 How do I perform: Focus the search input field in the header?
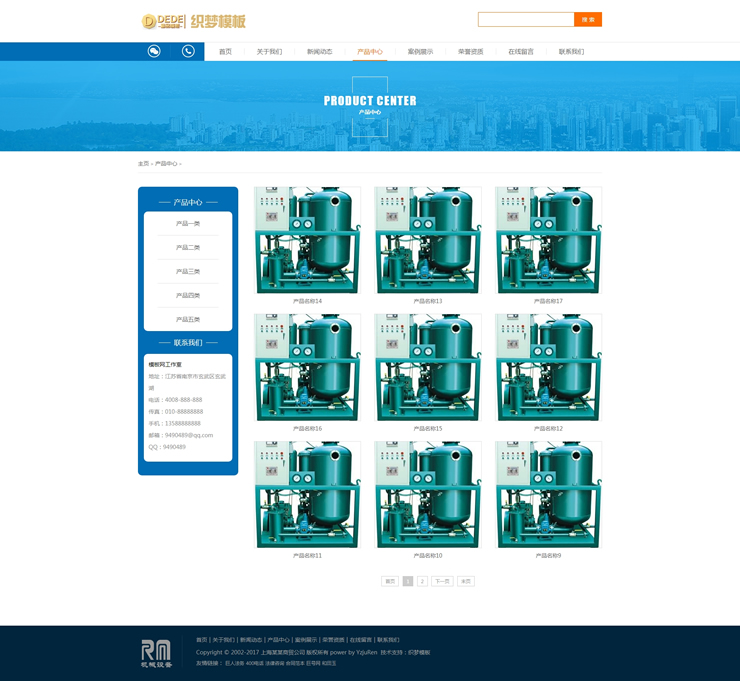[x=525, y=19]
